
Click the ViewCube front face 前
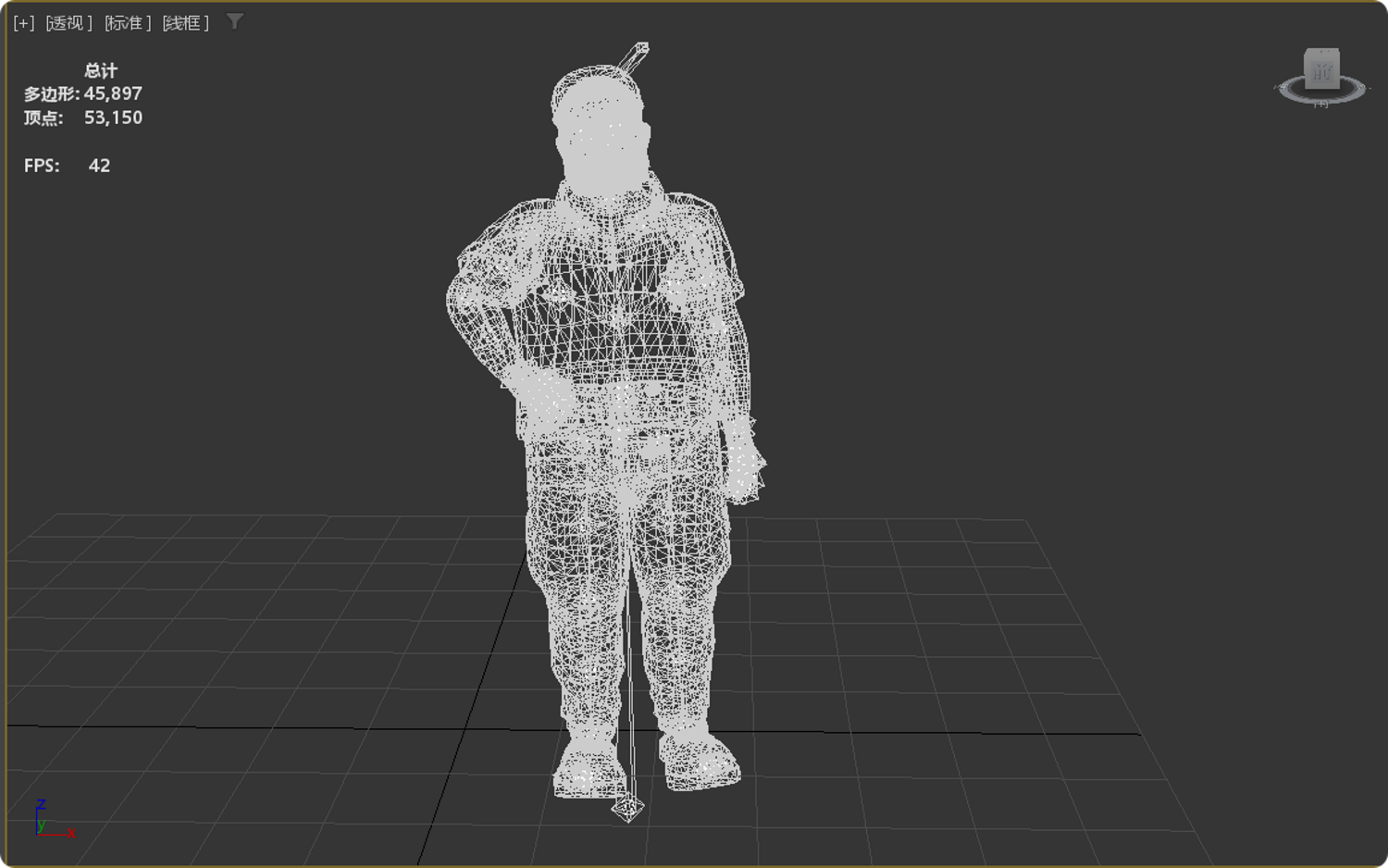pos(1321,69)
